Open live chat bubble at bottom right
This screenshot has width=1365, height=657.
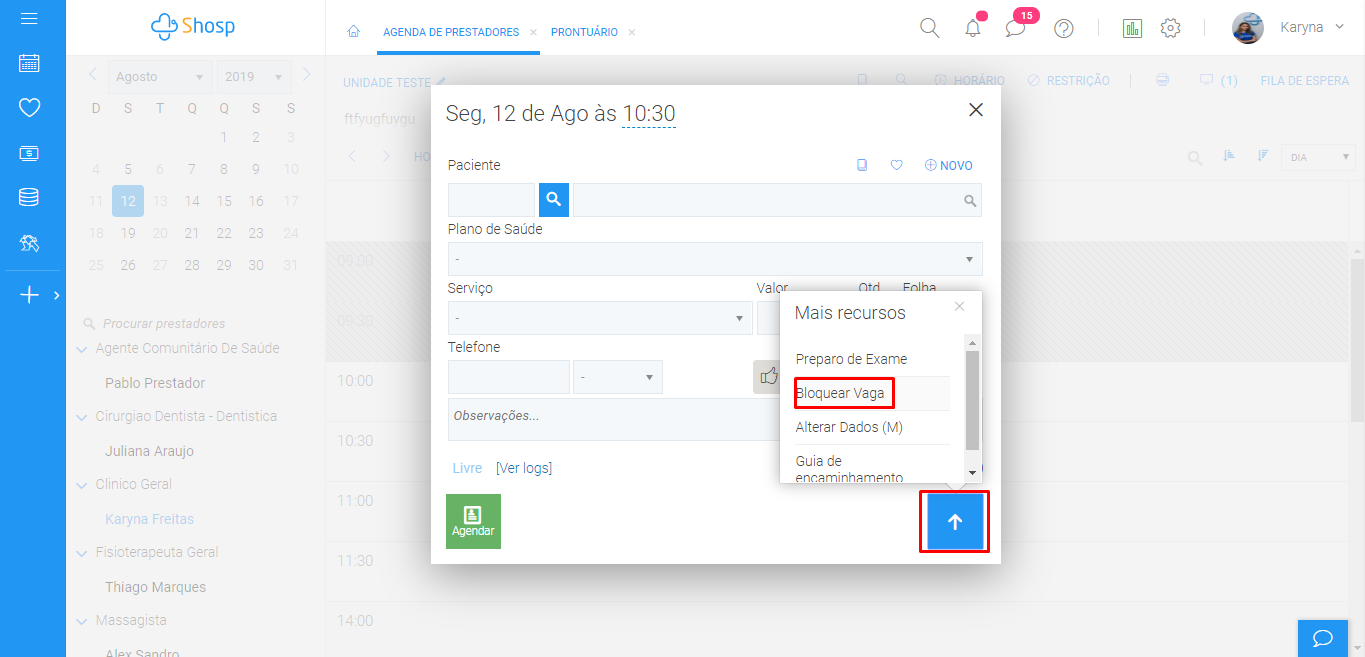point(1323,638)
